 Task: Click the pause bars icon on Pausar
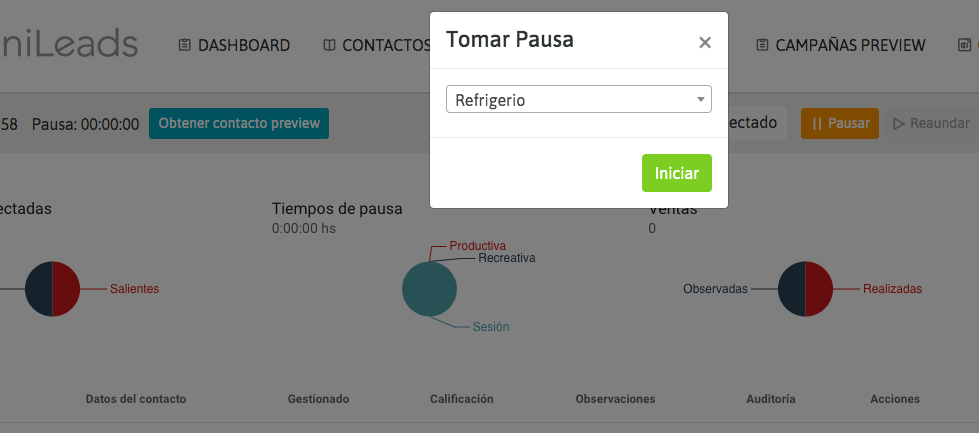point(817,124)
